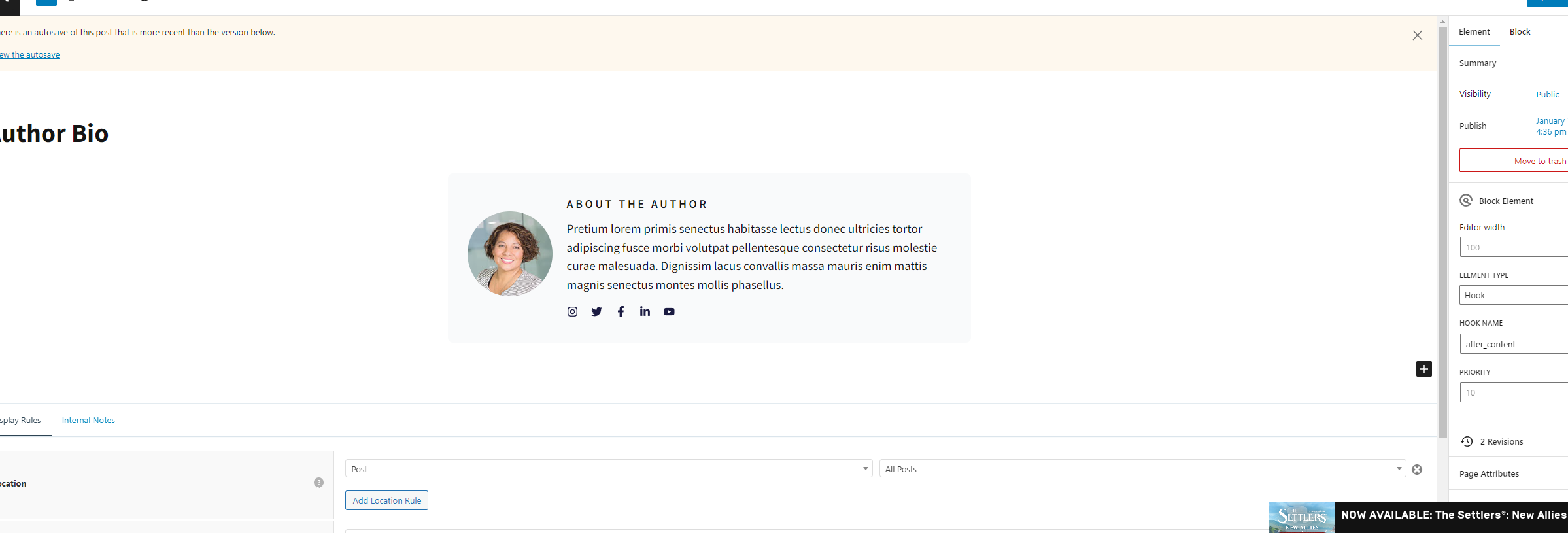Open the Post location type dropdown
1568x533 pixels.
(609, 469)
